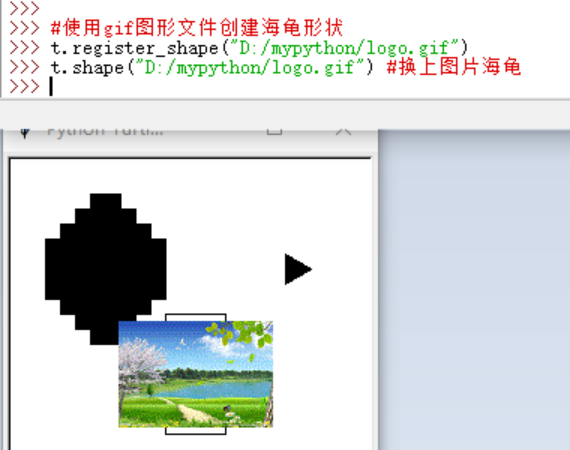Click the red comment #换上图片海龟
570x450 pixels.
[x=454, y=67]
